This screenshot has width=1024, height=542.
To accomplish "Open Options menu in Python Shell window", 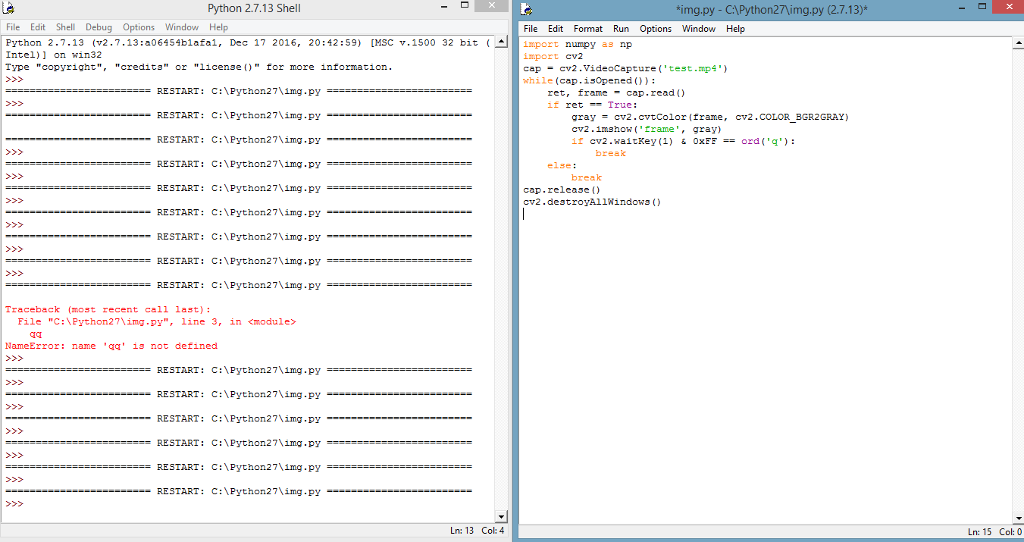I will pos(138,27).
